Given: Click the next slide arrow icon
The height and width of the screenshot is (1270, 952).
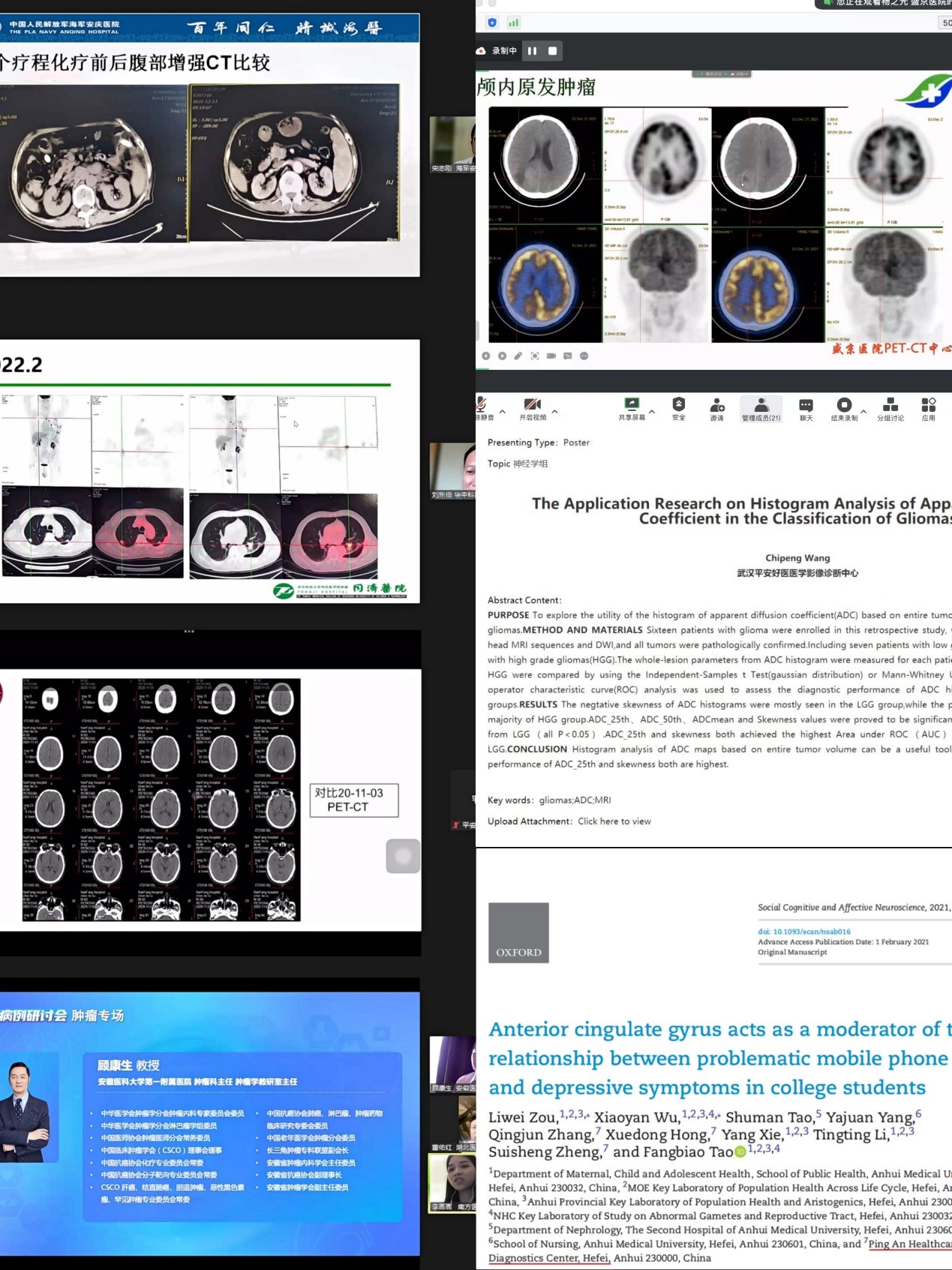Looking at the screenshot, I should [x=502, y=356].
